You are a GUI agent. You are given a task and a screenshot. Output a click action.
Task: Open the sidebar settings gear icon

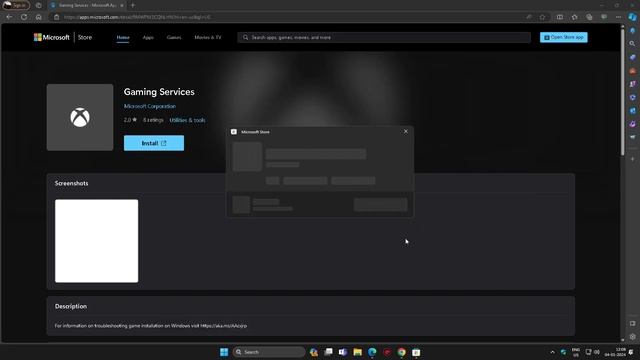pos(632,337)
